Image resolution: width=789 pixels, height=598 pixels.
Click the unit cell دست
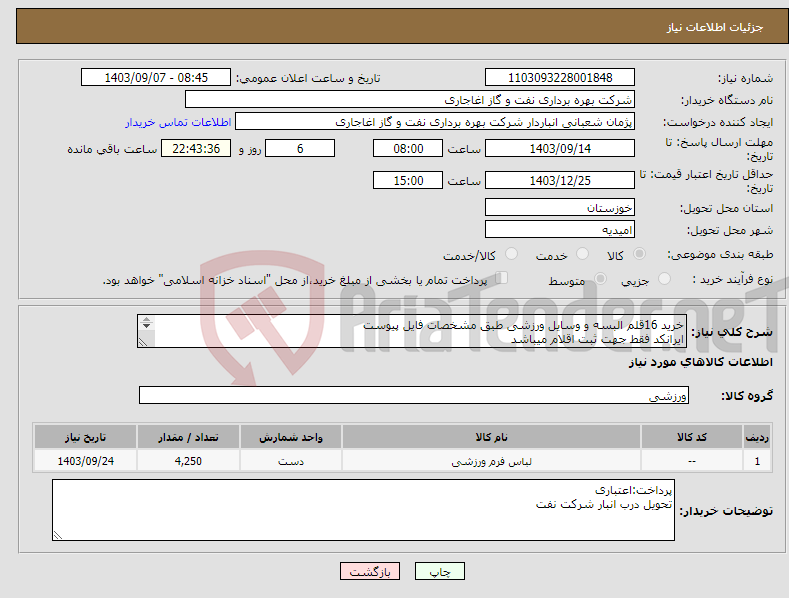[x=291, y=461]
